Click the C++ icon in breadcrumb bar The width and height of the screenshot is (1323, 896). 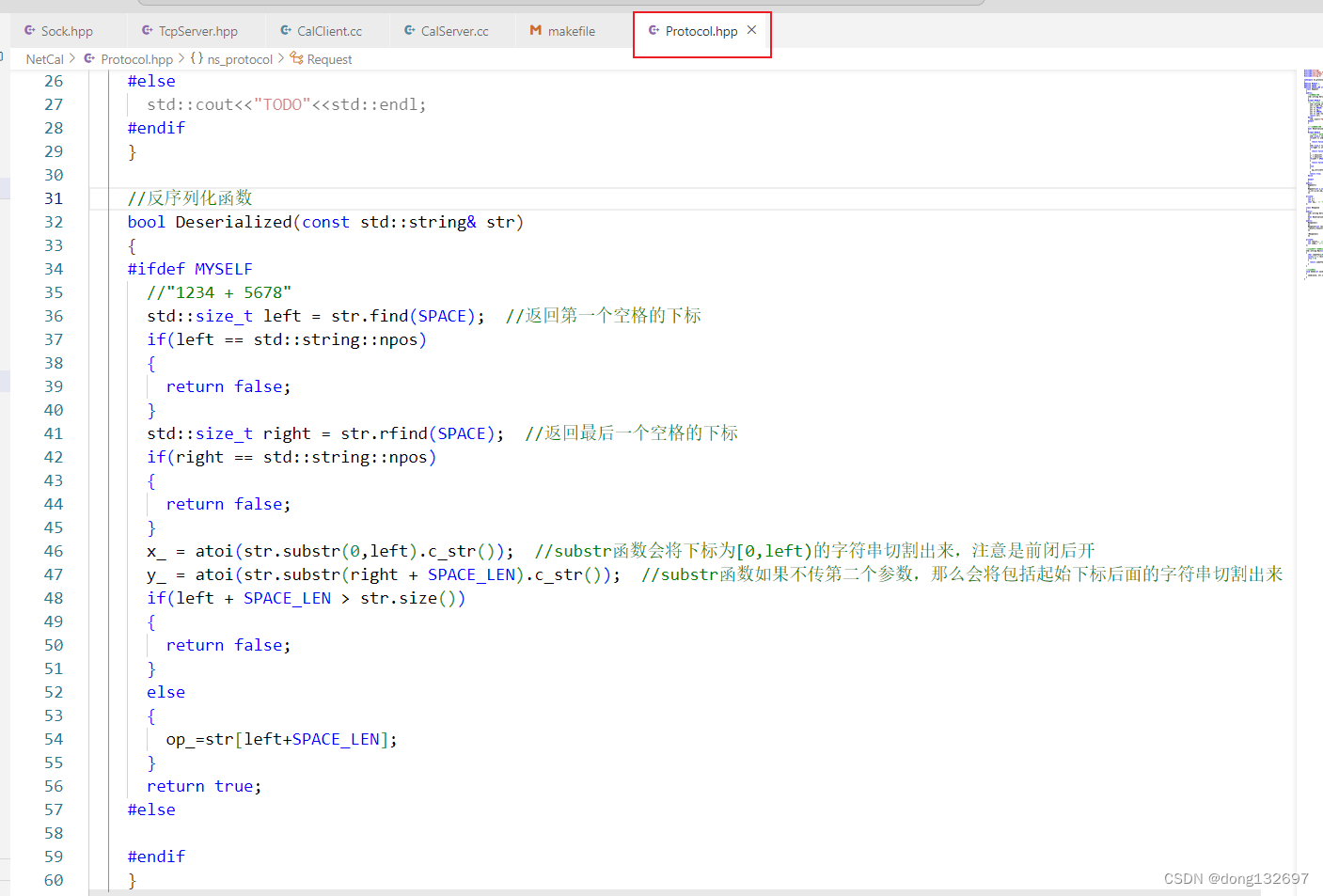pos(89,58)
